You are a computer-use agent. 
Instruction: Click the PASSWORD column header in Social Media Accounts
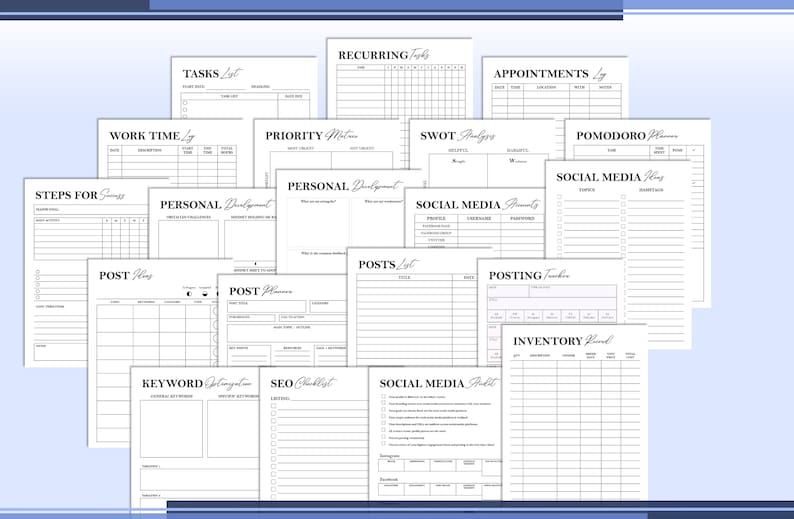tap(522, 218)
